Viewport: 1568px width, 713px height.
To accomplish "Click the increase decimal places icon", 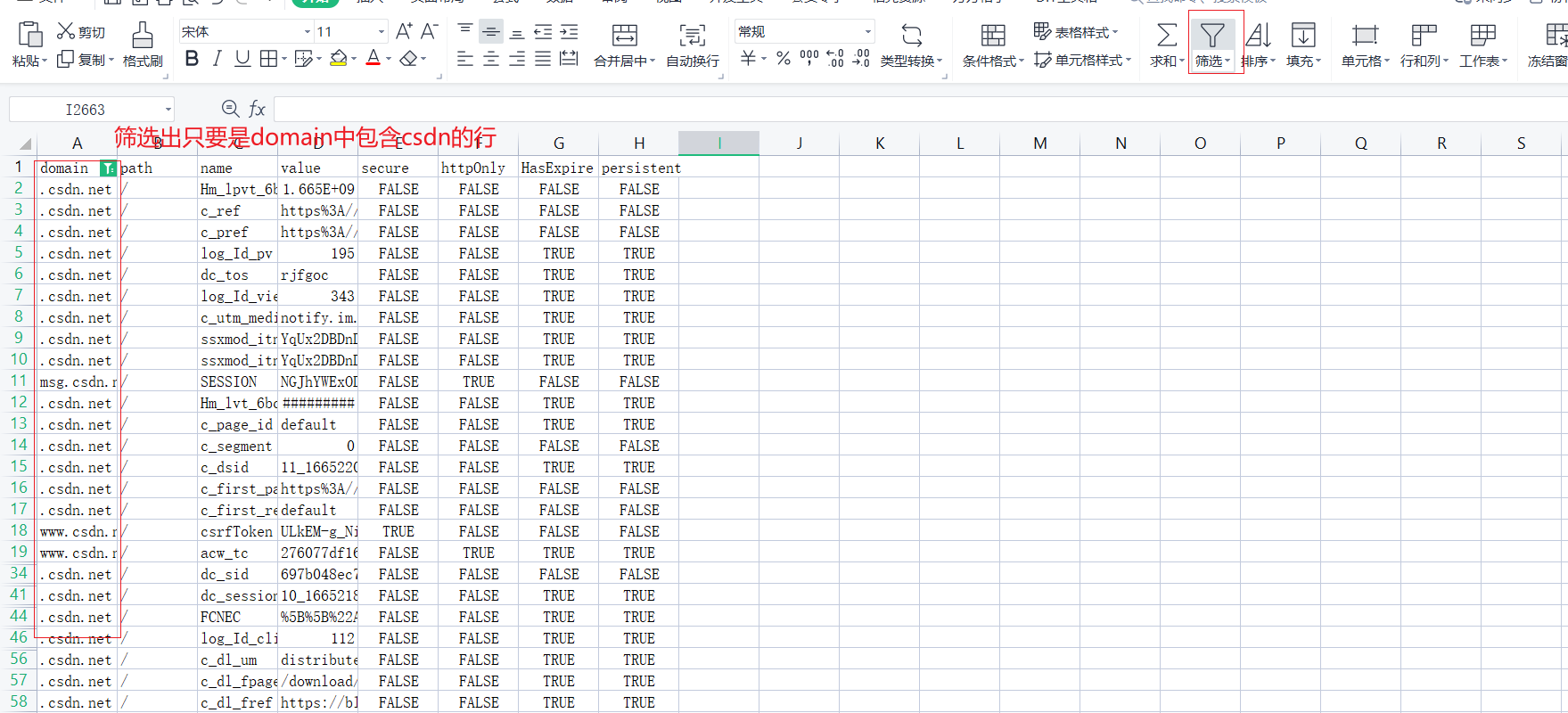I will (x=835, y=59).
